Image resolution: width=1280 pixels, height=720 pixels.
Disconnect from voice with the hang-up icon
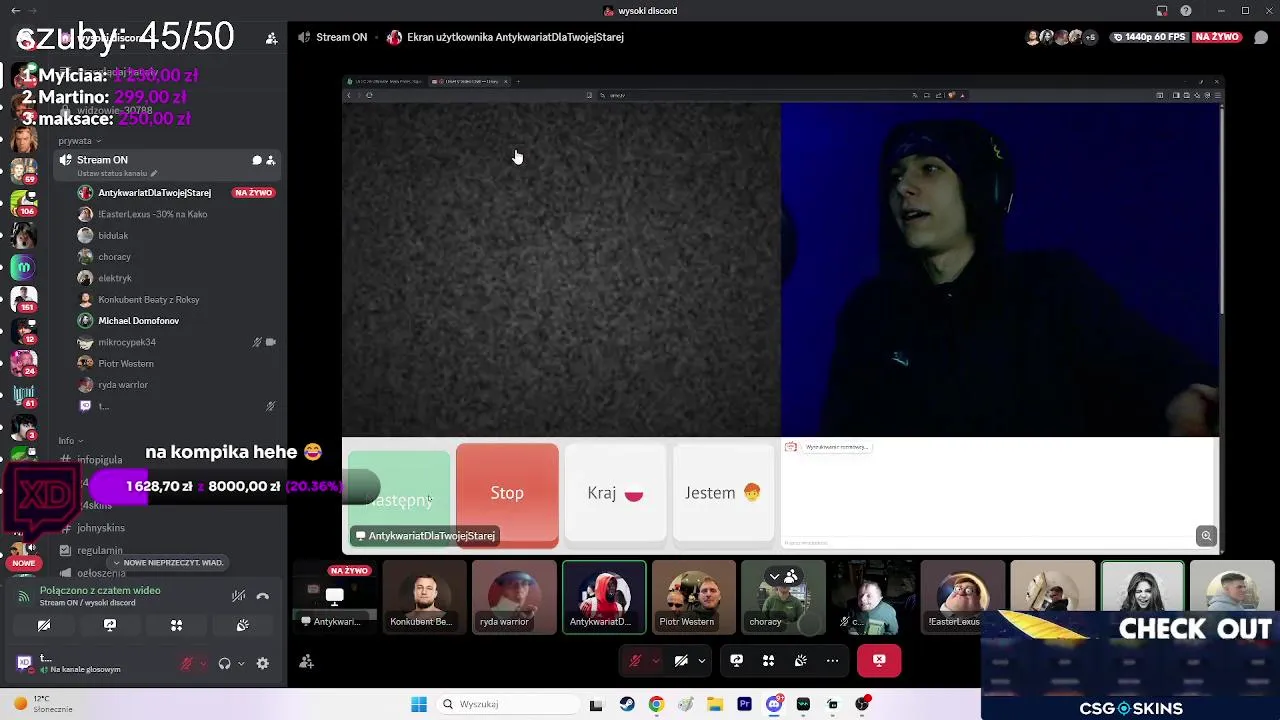(263, 596)
